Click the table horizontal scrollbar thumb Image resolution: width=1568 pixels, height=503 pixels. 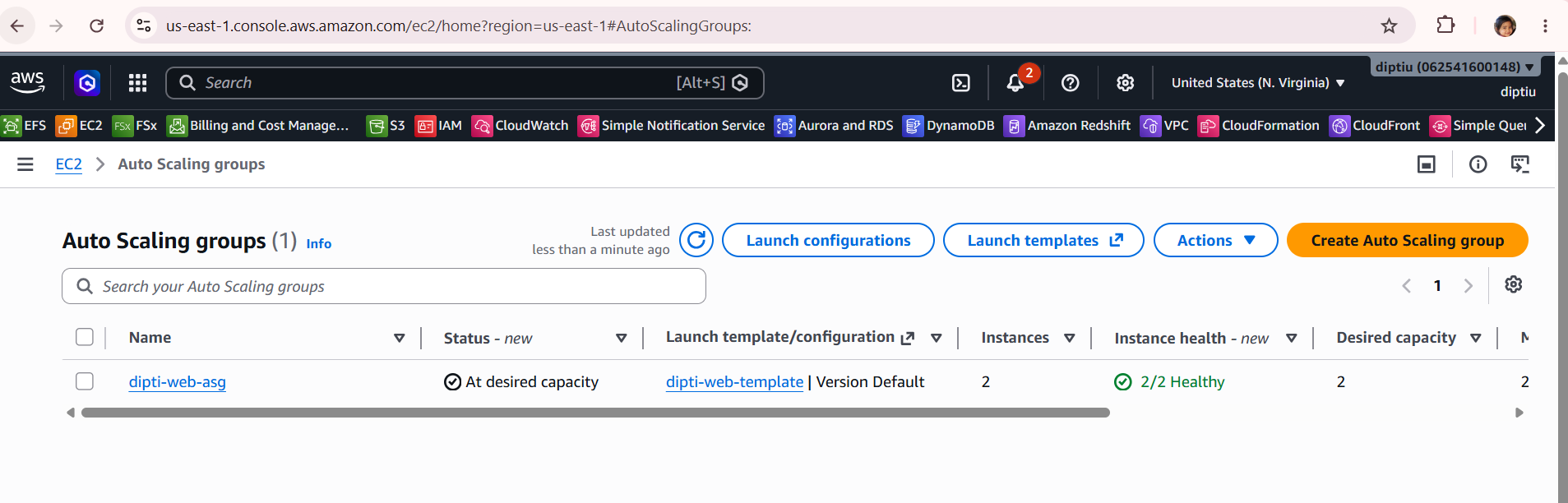pyautogui.click(x=595, y=413)
